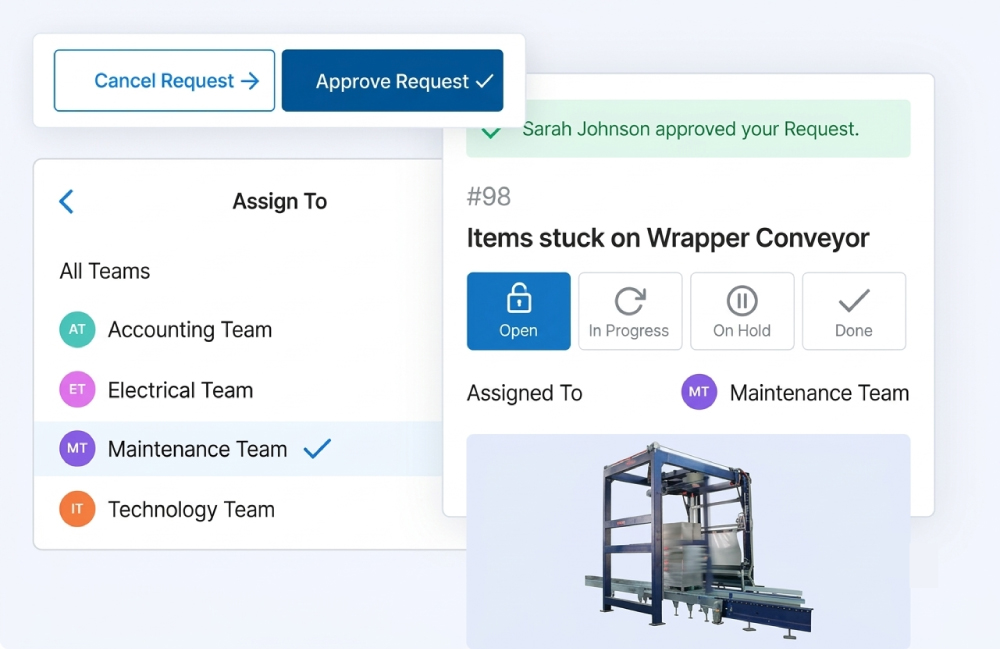The image size is (1000, 649).
Task: Set status to Done
Action: click(854, 311)
